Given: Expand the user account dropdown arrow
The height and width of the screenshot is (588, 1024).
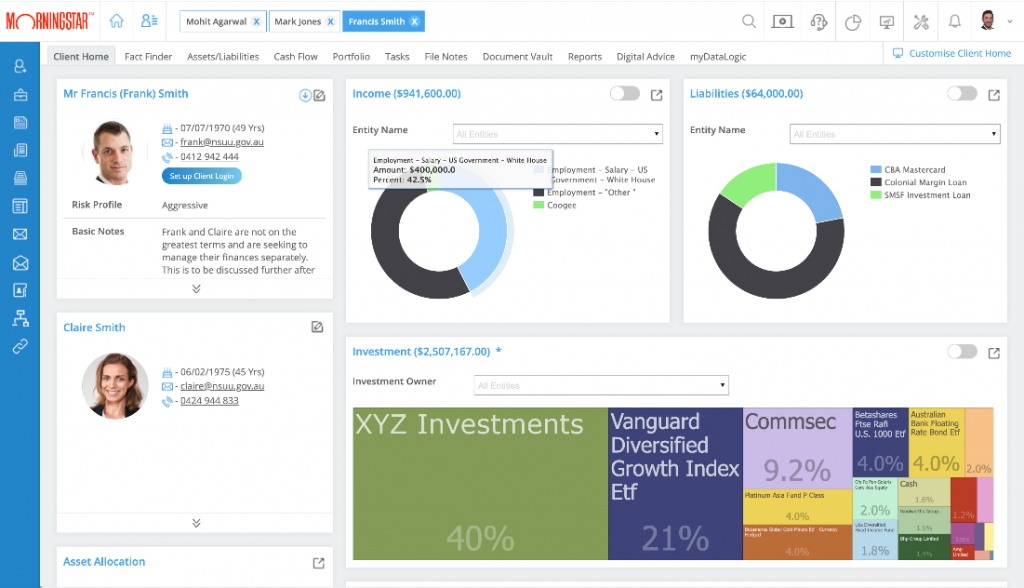Looking at the screenshot, I should (1010, 22).
